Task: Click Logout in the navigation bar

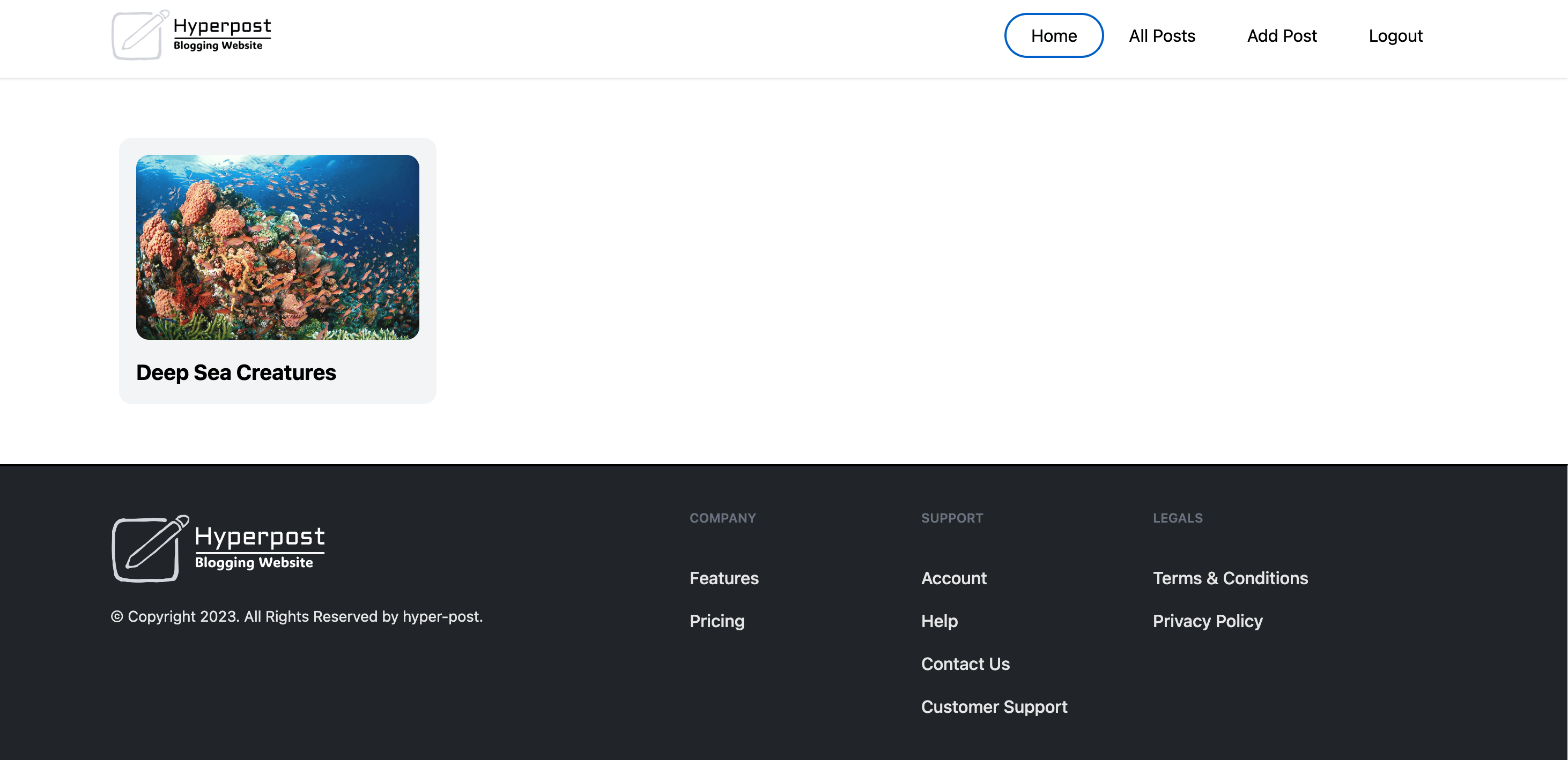Action: click(1395, 35)
